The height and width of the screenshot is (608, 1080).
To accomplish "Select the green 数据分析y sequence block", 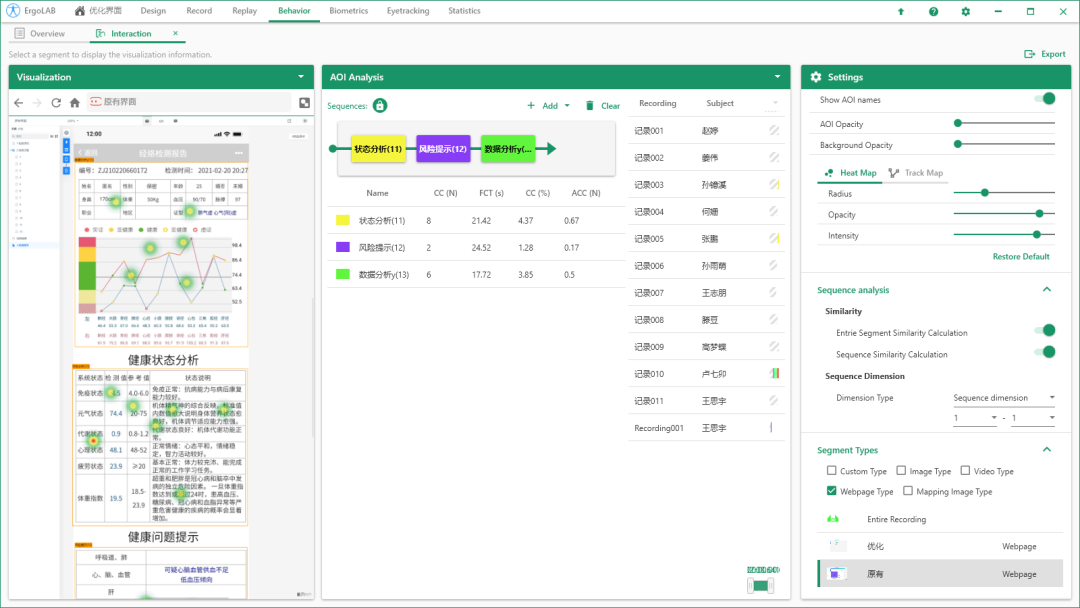I will point(508,149).
